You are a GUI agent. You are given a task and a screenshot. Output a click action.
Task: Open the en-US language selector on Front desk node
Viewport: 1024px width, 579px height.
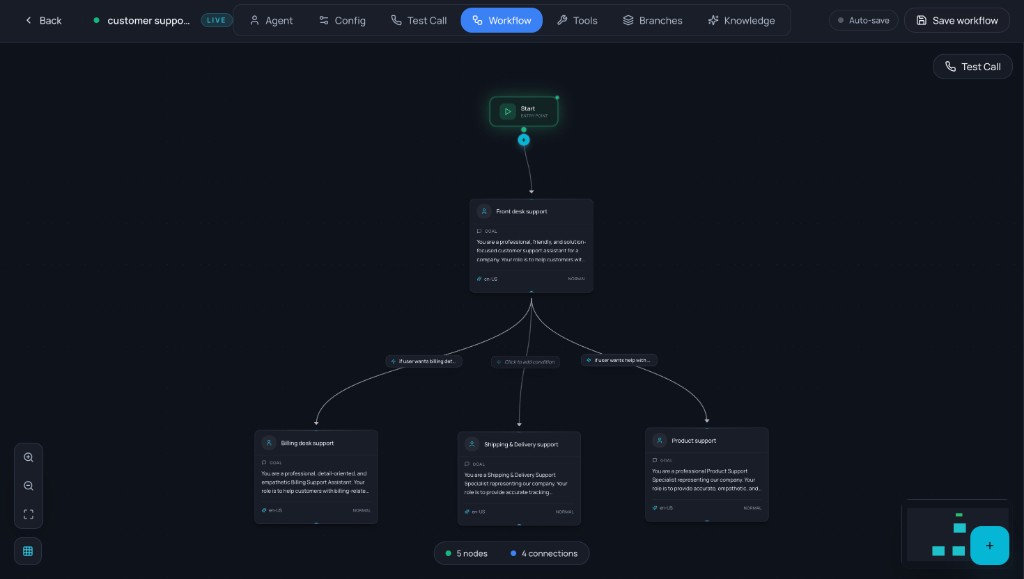coord(488,279)
